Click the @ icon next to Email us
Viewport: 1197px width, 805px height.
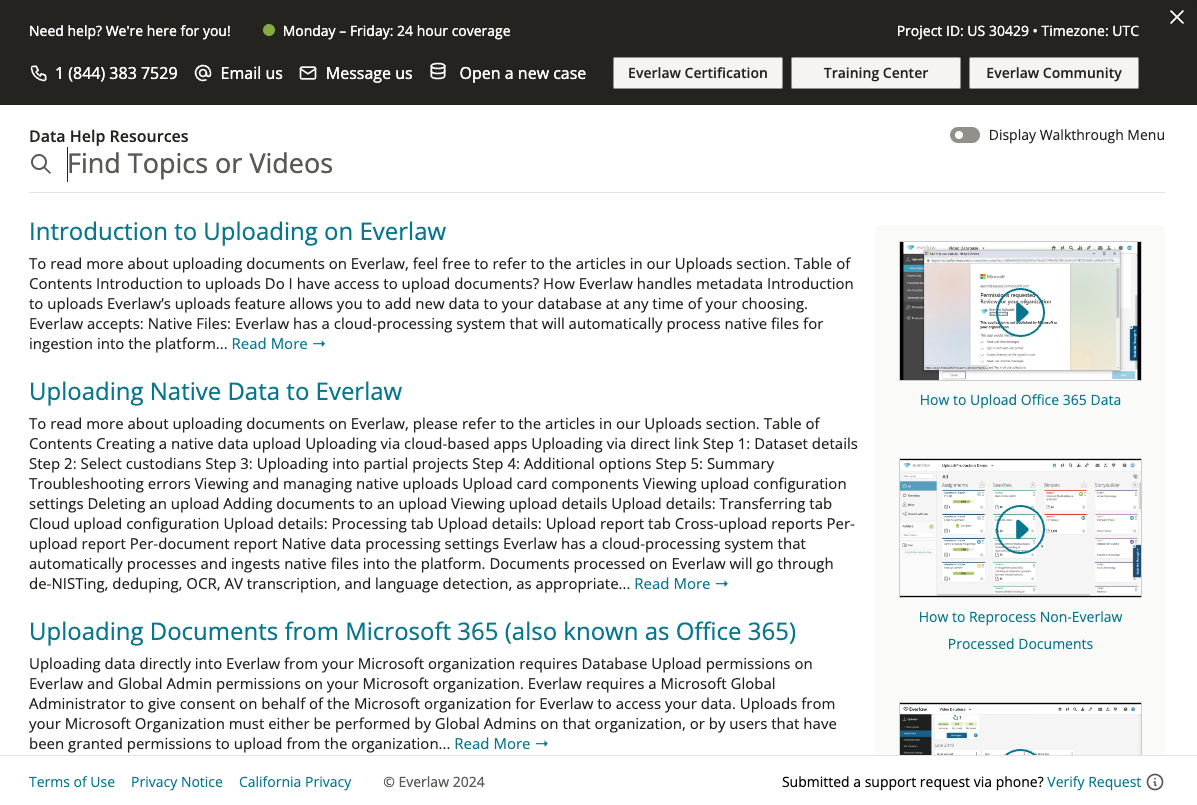tap(202, 73)
